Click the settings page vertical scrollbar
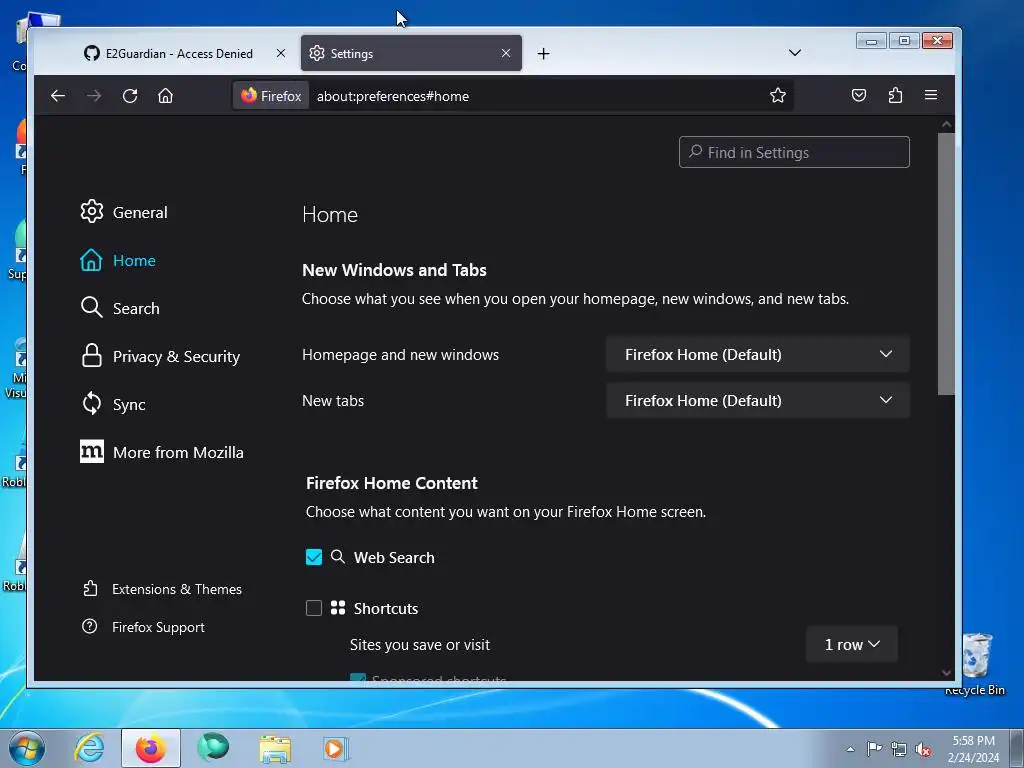The height and width of the screenshot is (768, 1024). [946, 264]
